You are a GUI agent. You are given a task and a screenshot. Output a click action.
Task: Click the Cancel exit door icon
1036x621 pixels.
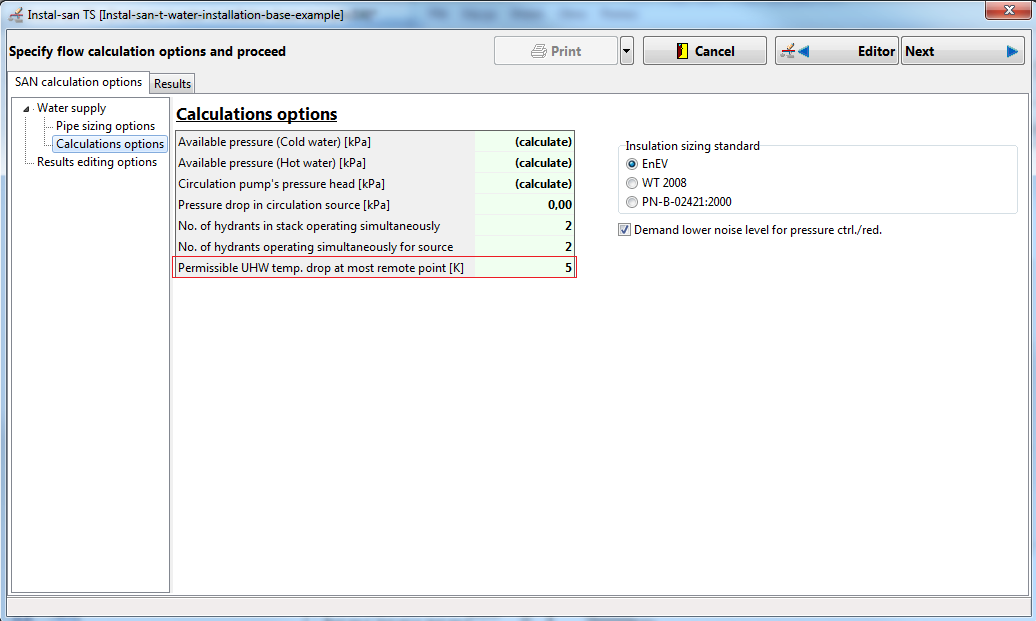point(683,51)
